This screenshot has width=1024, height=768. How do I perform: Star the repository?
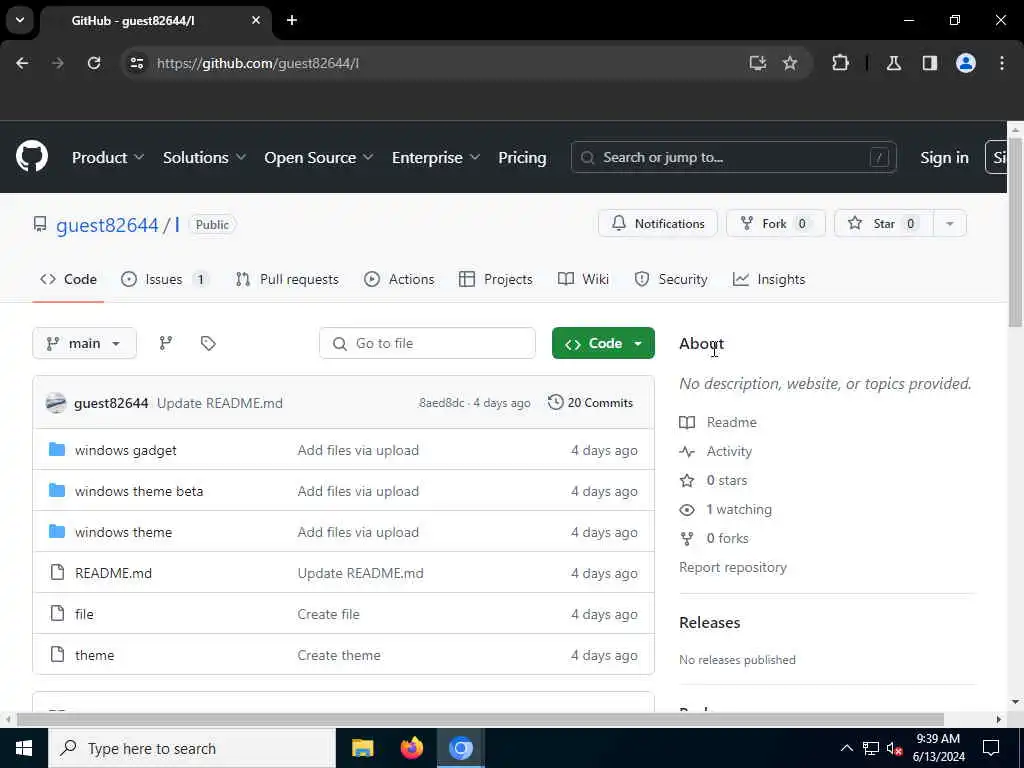[x=884, y=223]
